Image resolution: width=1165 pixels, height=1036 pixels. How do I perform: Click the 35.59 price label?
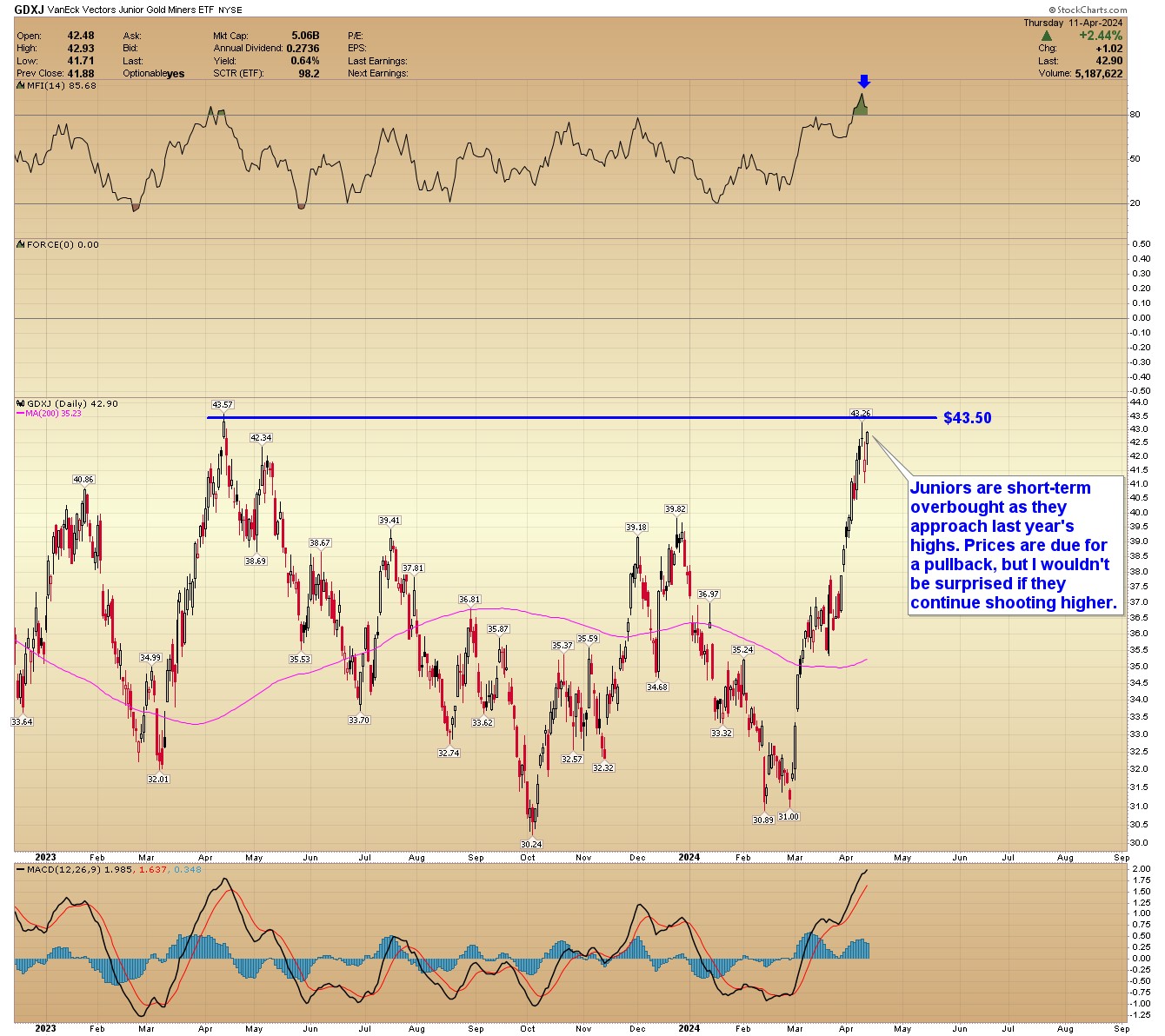tap(589, 639)
